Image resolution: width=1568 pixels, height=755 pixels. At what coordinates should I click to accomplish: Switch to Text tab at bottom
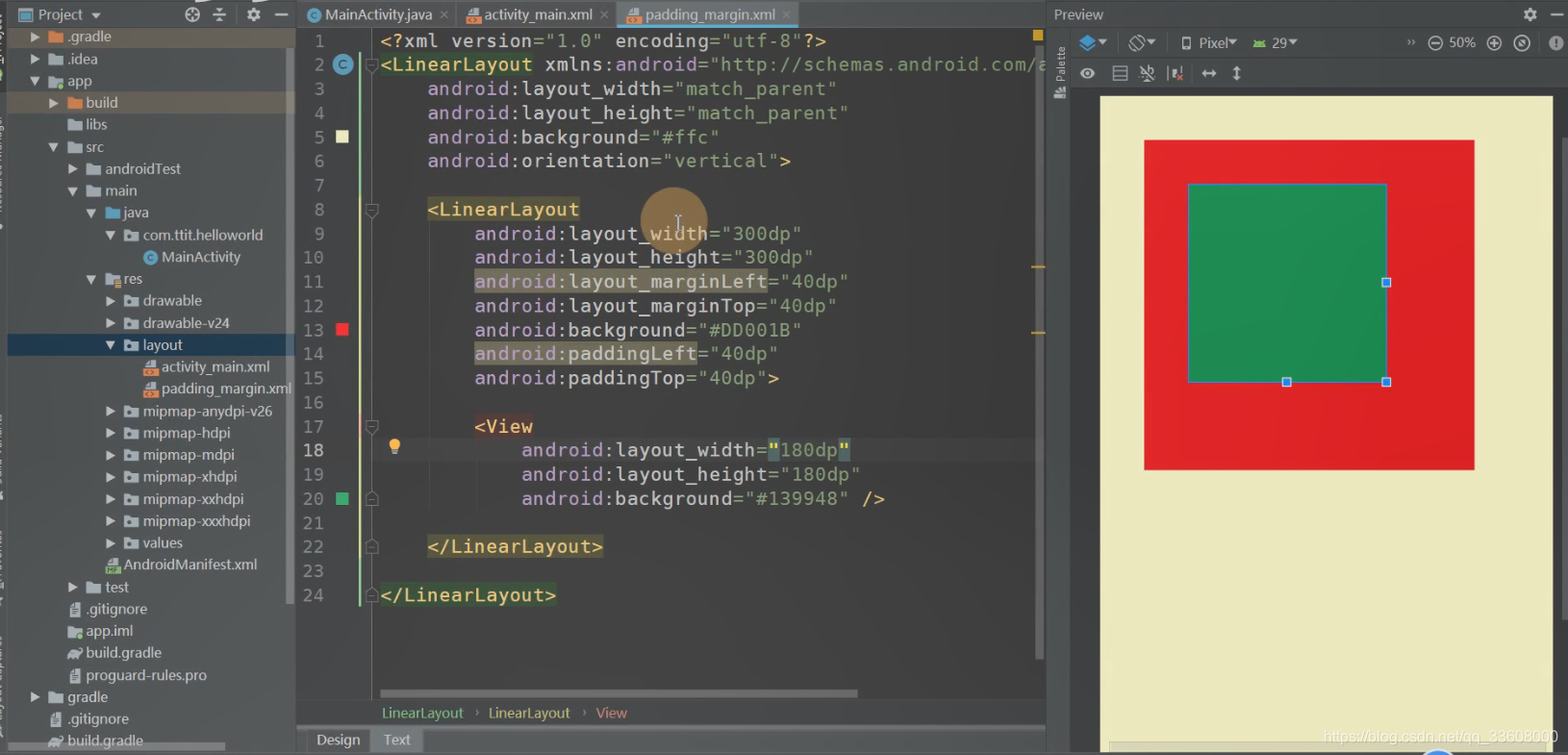point(396,740)
